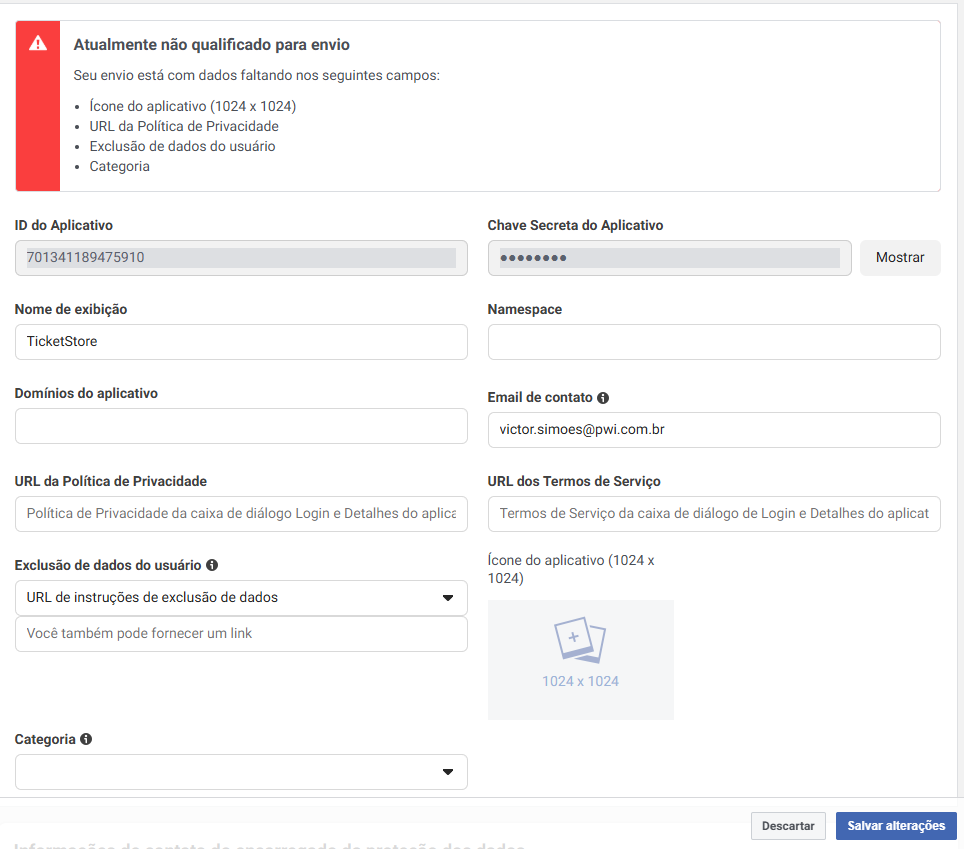
Task: Click URL da Política de Privacidade field
Action: click(241, 514)
